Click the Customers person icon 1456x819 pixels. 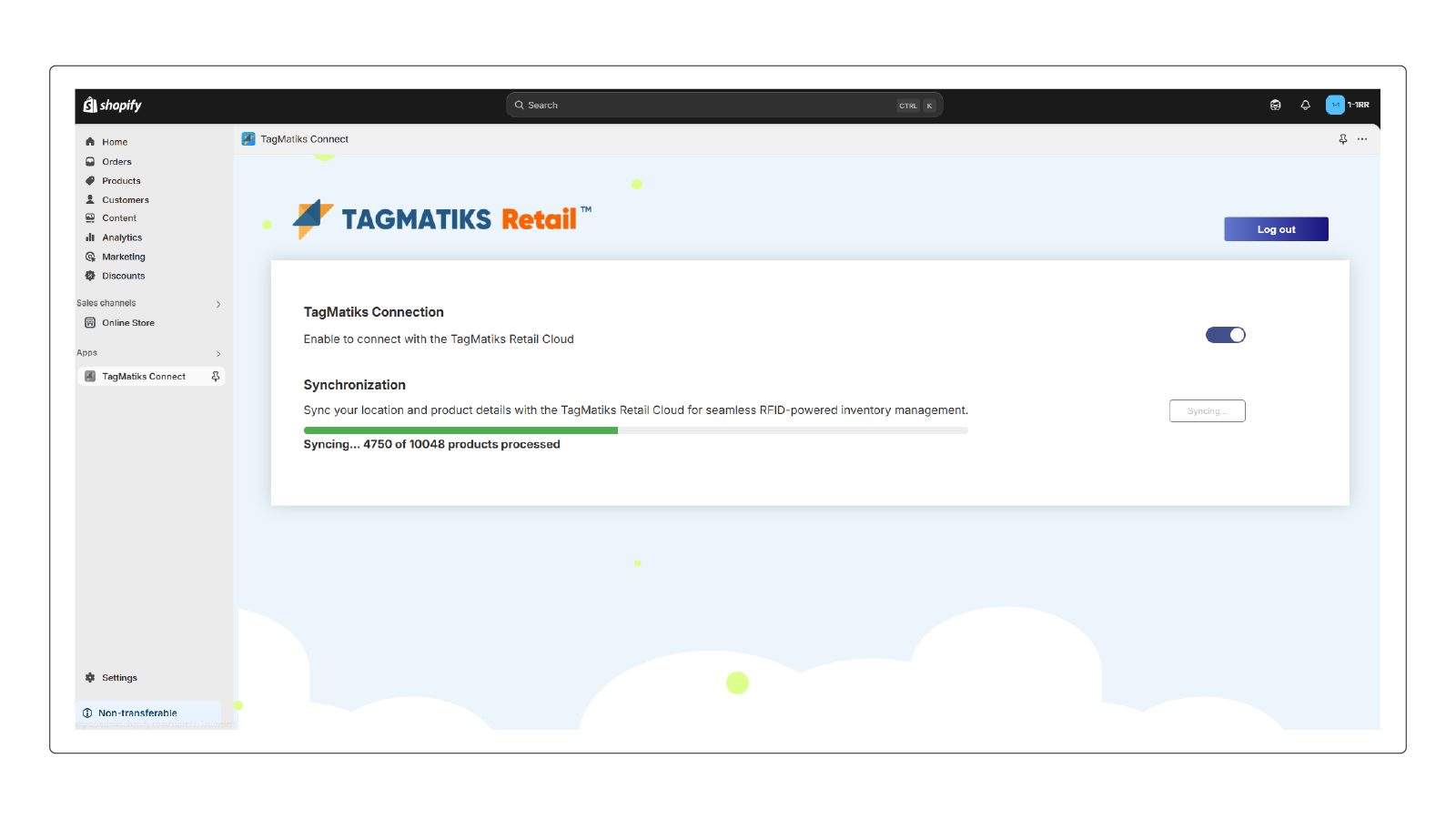90,200
